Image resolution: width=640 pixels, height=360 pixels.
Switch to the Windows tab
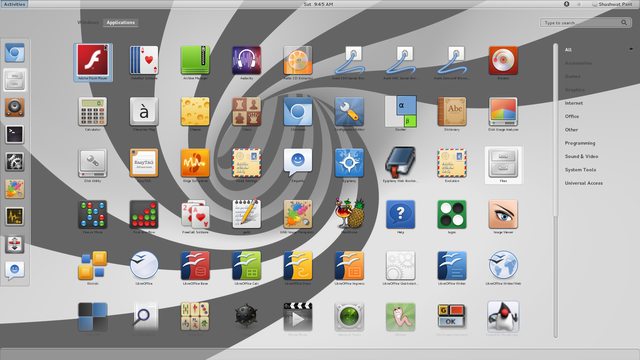88,22
